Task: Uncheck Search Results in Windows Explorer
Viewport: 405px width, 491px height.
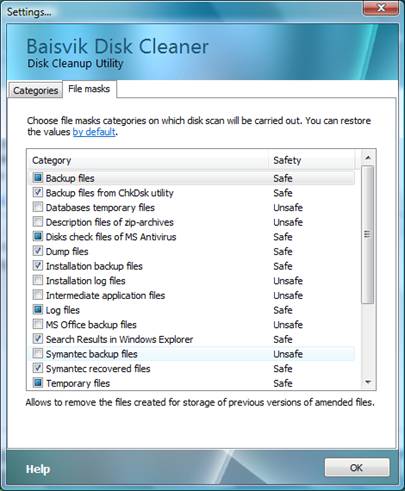Action: coord(38,339)
